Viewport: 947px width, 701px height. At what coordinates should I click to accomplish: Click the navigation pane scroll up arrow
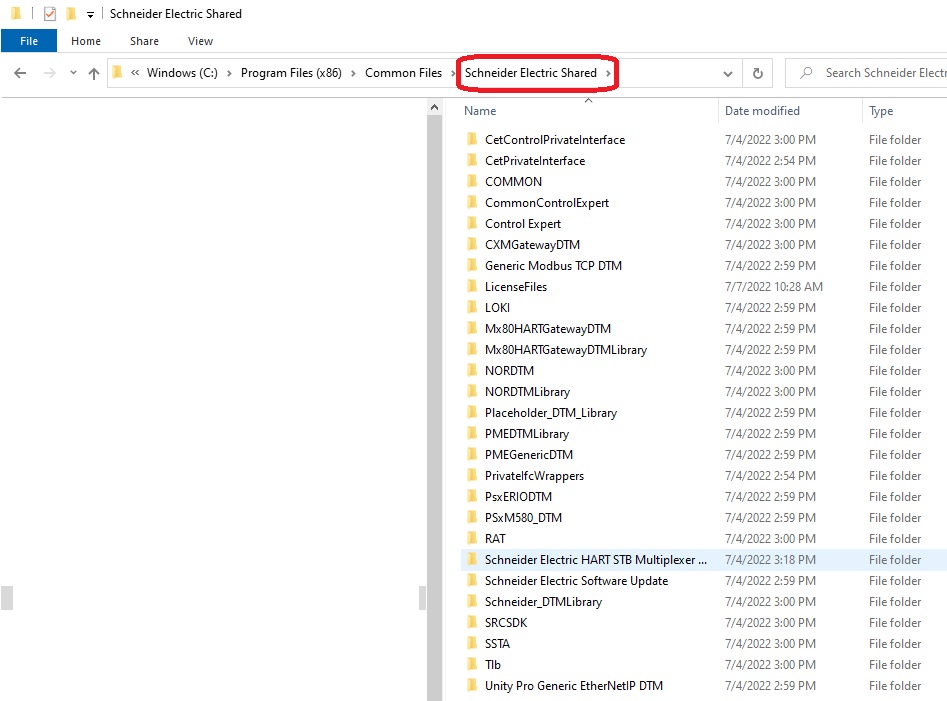pyautogui.click(x=434, y=107)
